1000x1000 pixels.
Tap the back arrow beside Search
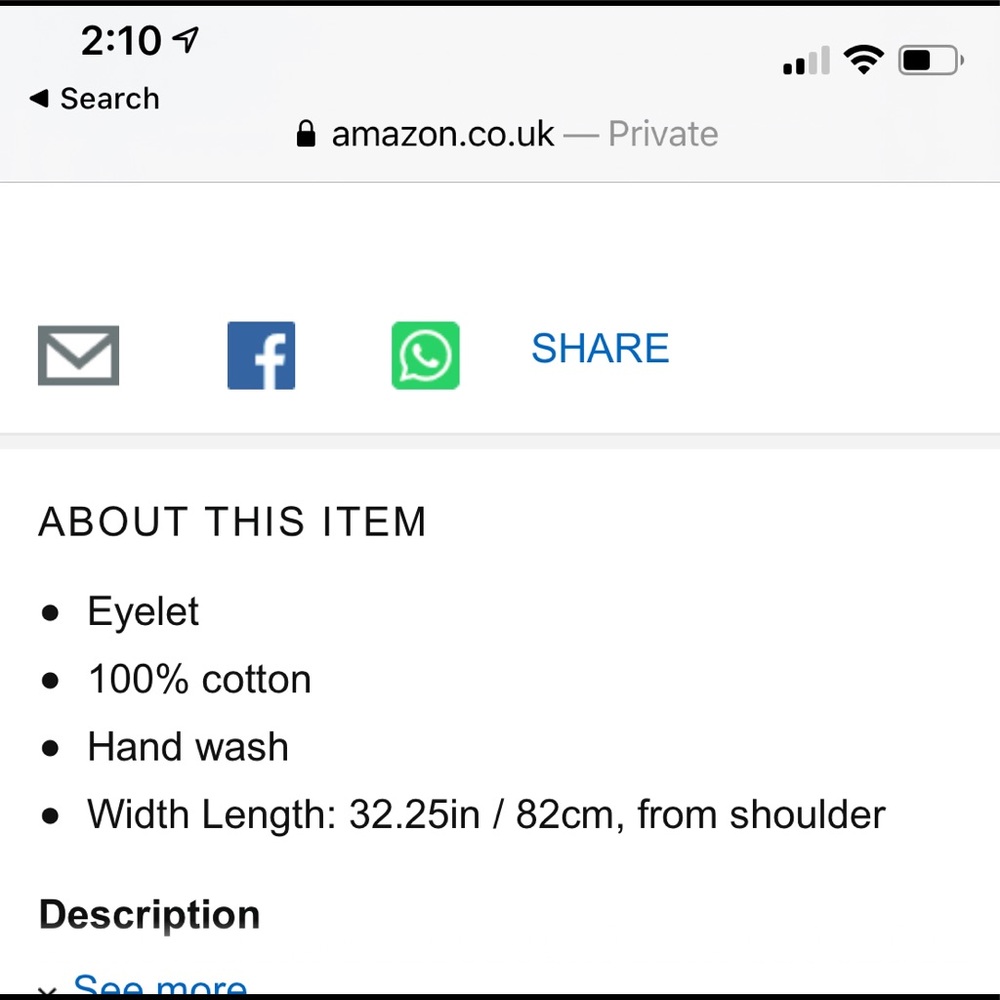tap(40, 98)
